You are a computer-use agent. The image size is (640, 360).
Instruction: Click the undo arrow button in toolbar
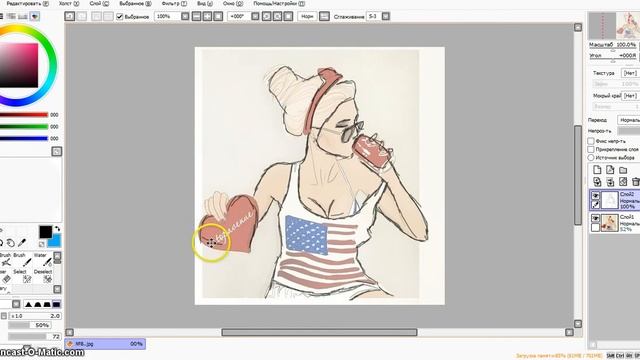[x=70, y=16]
